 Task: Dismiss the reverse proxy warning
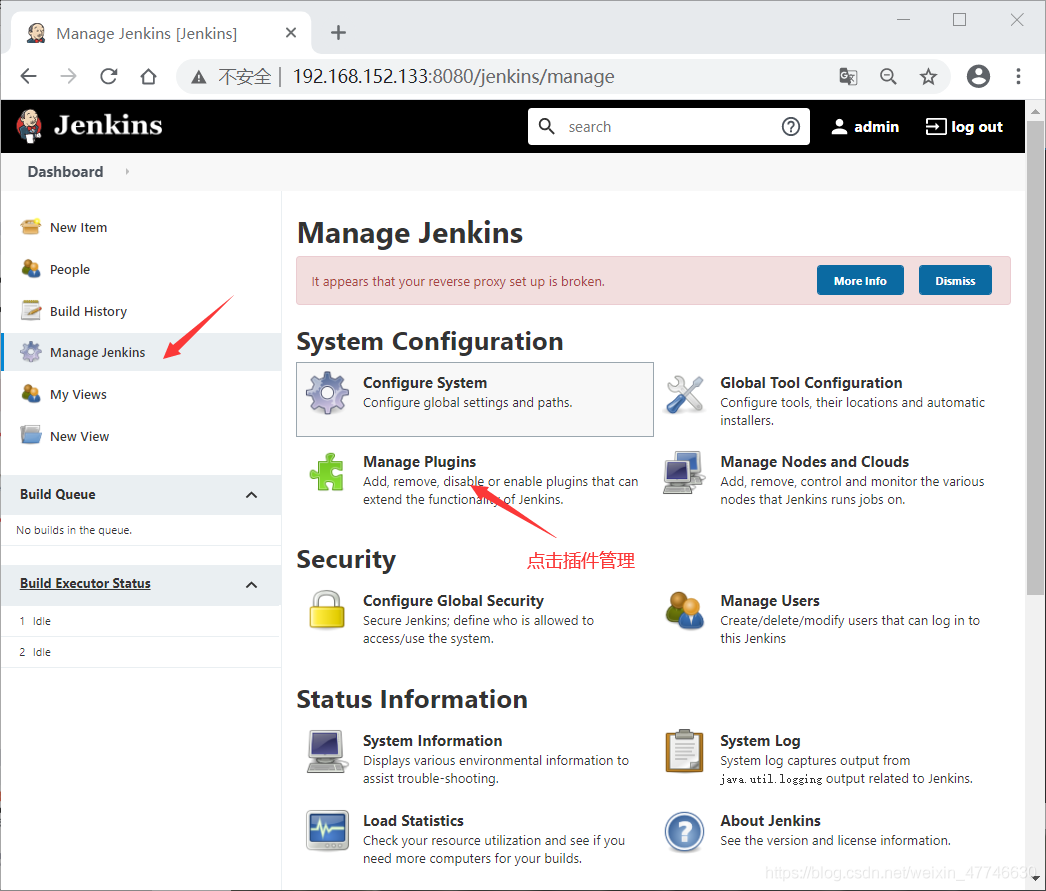955,280
